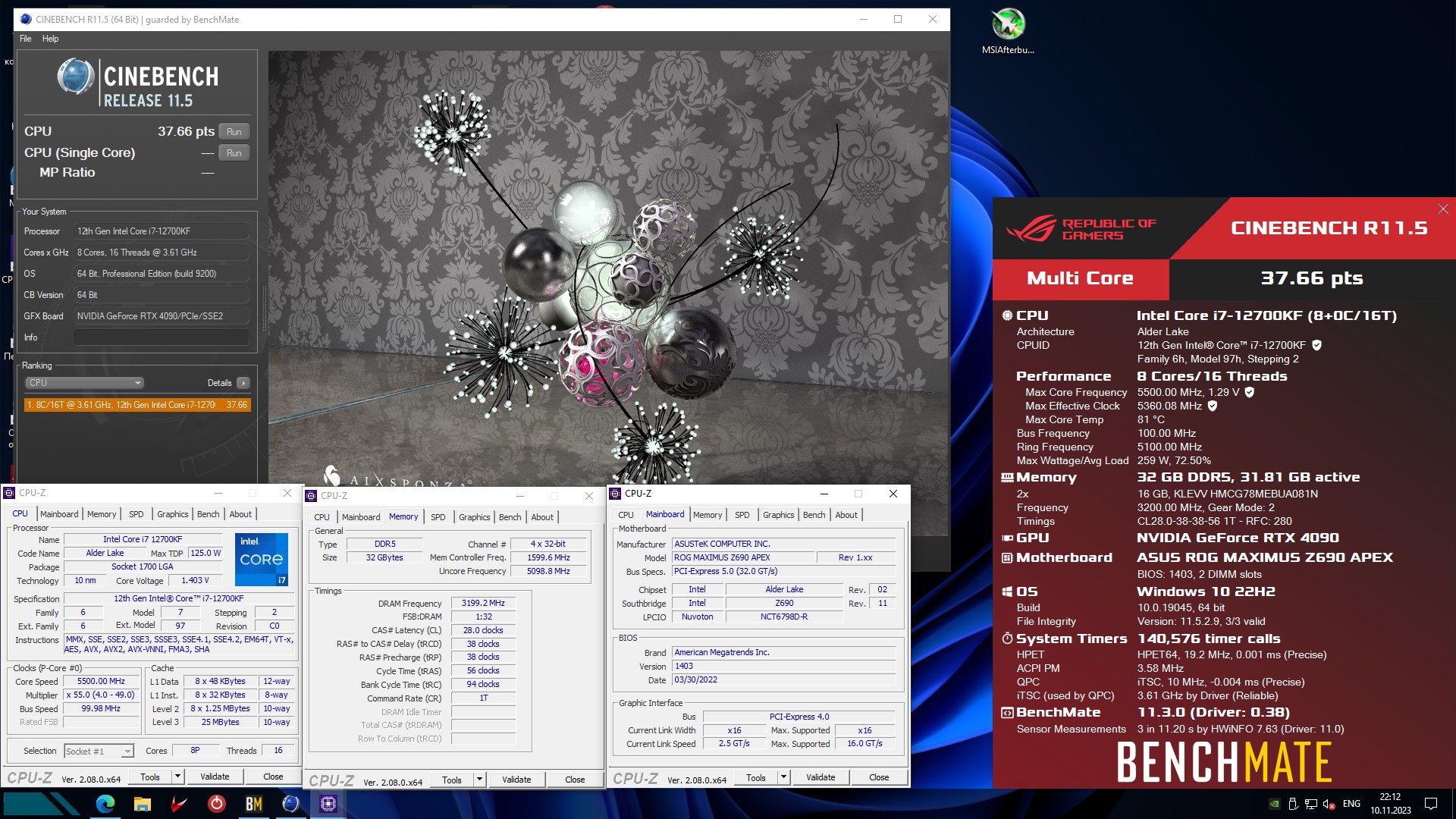
Task: Open the CPU ranking dropdown in Cinebench
Action: coord(84,383)
